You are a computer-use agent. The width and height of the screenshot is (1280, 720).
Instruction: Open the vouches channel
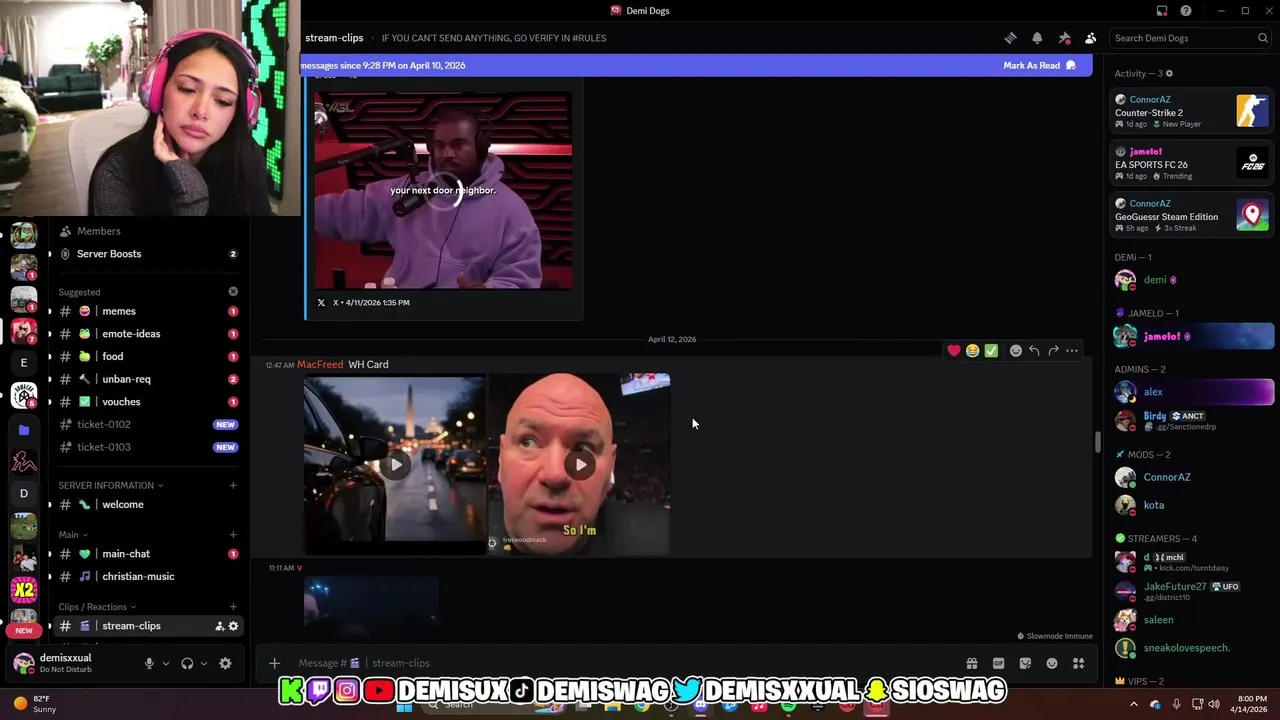tap(148, 402)
